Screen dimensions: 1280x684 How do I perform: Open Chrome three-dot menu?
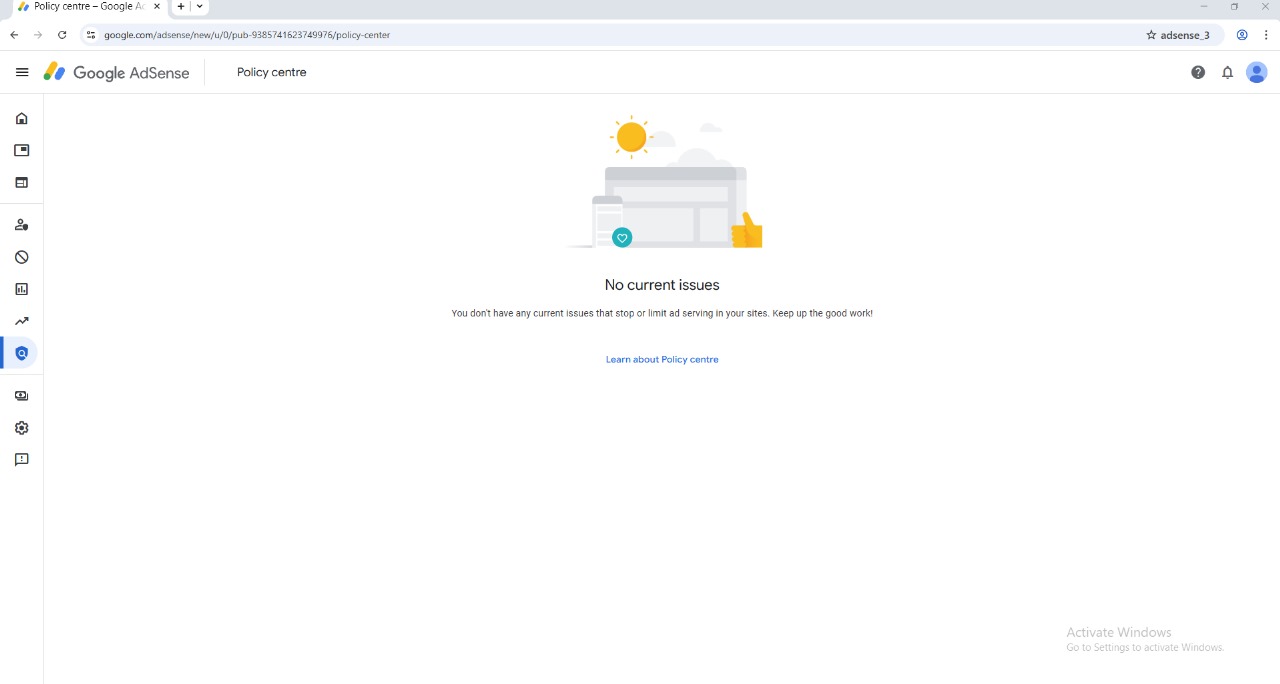coord(1266,35)
